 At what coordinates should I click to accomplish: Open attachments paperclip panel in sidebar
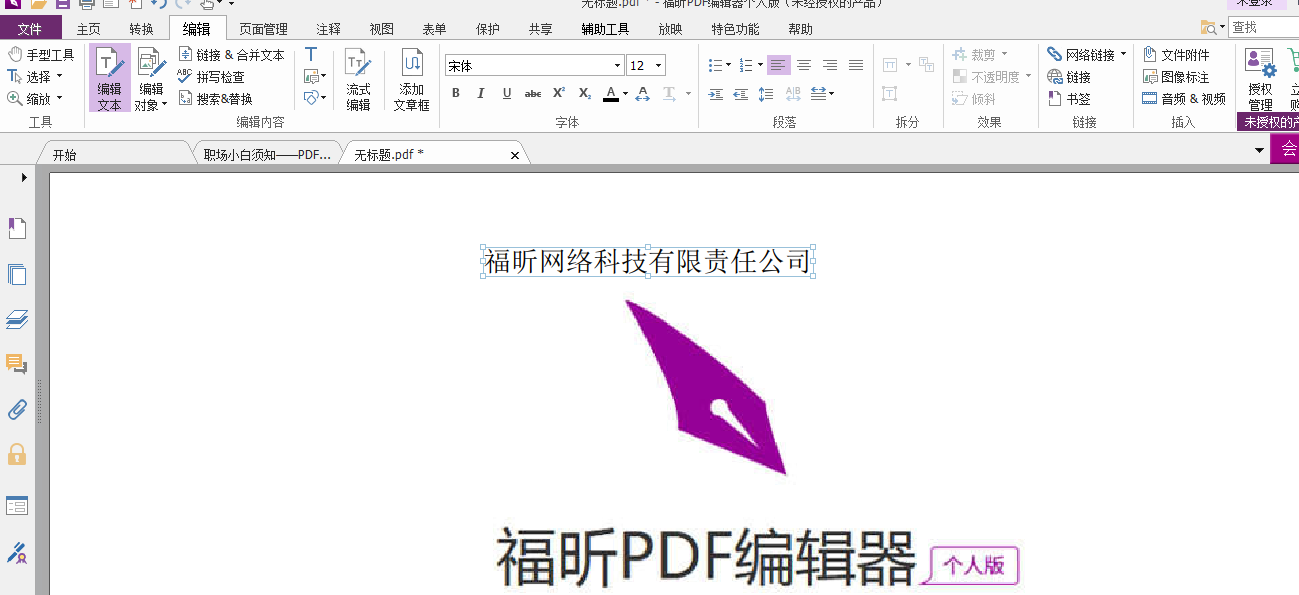(17, 409)
